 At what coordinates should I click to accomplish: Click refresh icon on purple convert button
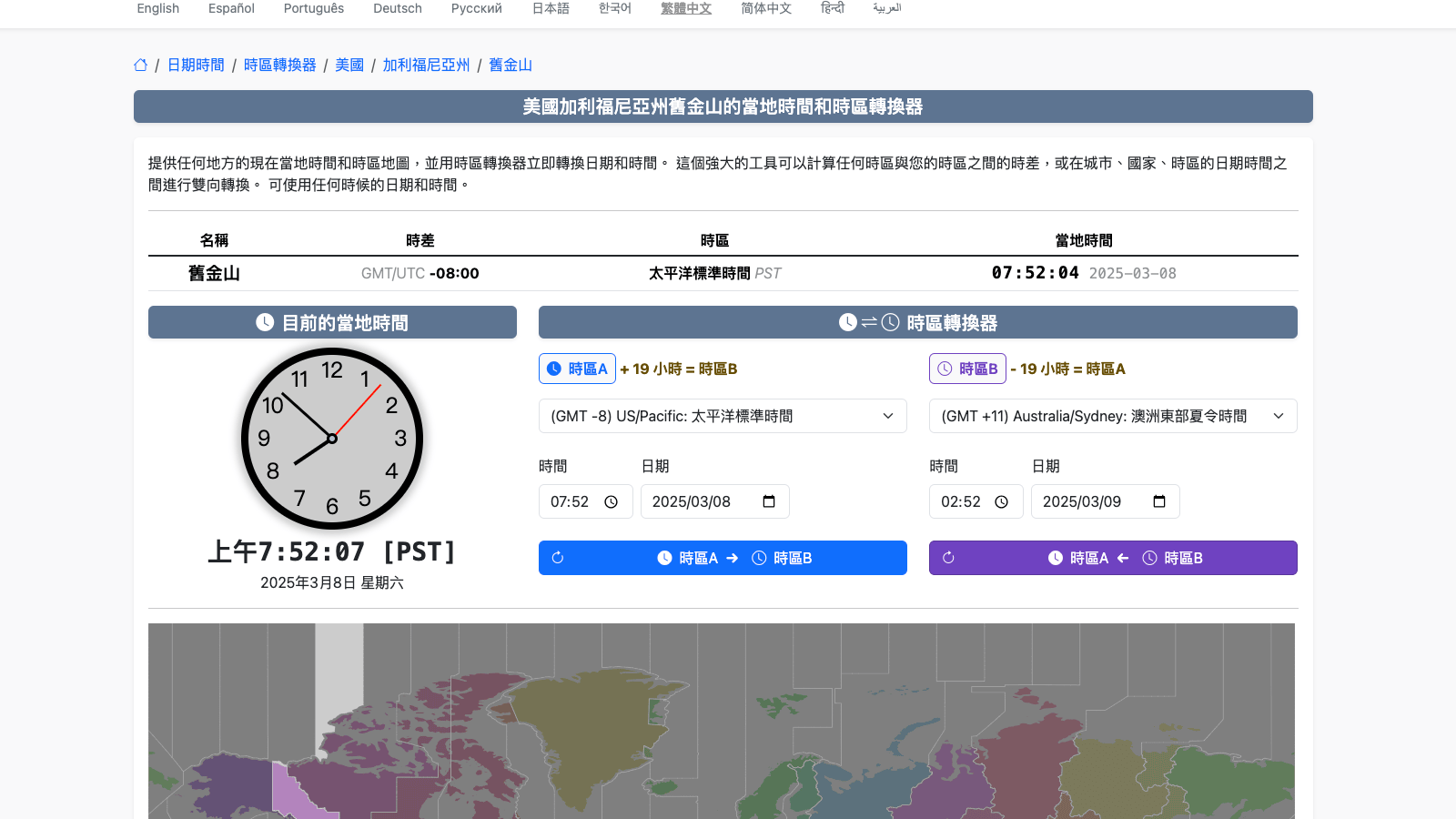pyautogui.click(x=948, y=558)
